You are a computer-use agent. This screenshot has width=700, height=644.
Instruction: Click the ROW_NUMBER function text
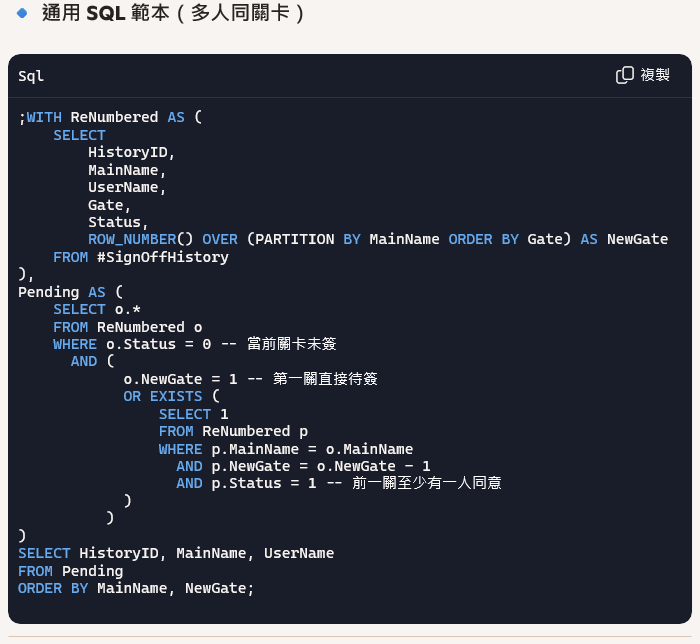[x=132, y=239]
